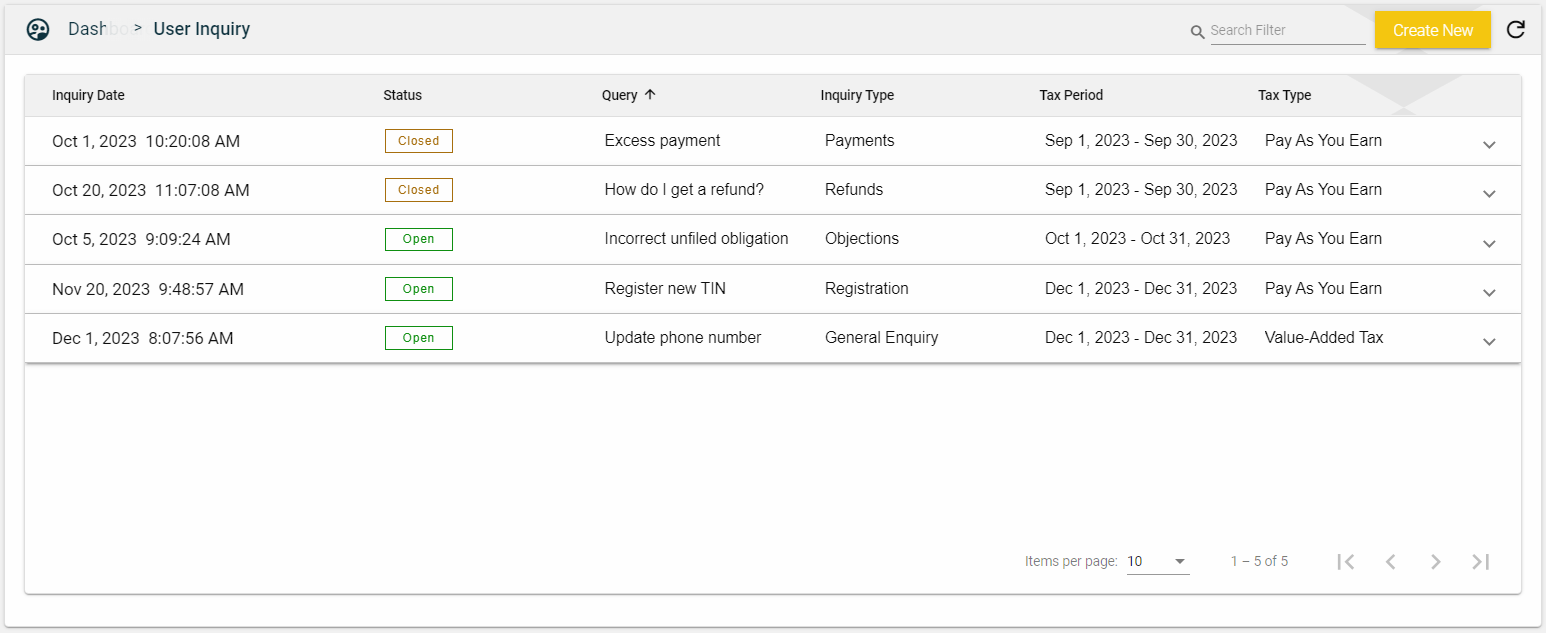1546x633 pixels.
Task: Go to the next page of results
Action: tap(1435, 562)
